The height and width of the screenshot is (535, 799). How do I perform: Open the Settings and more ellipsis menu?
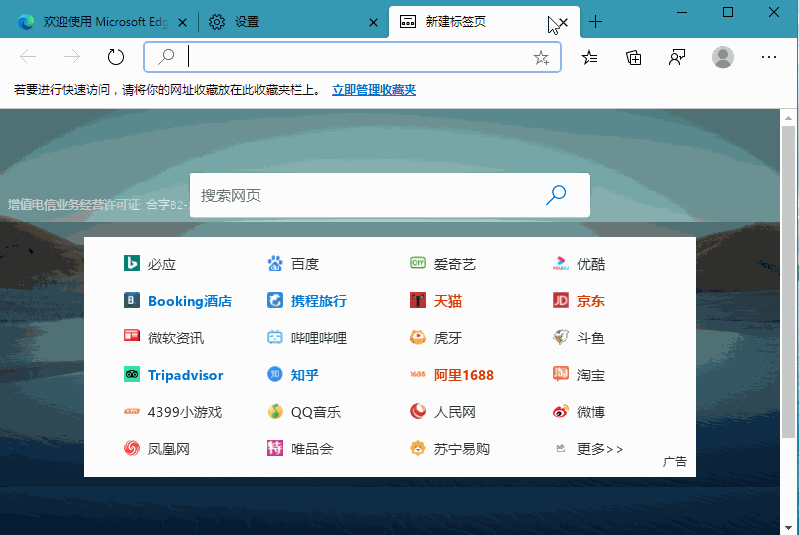[x=768, y=57]
